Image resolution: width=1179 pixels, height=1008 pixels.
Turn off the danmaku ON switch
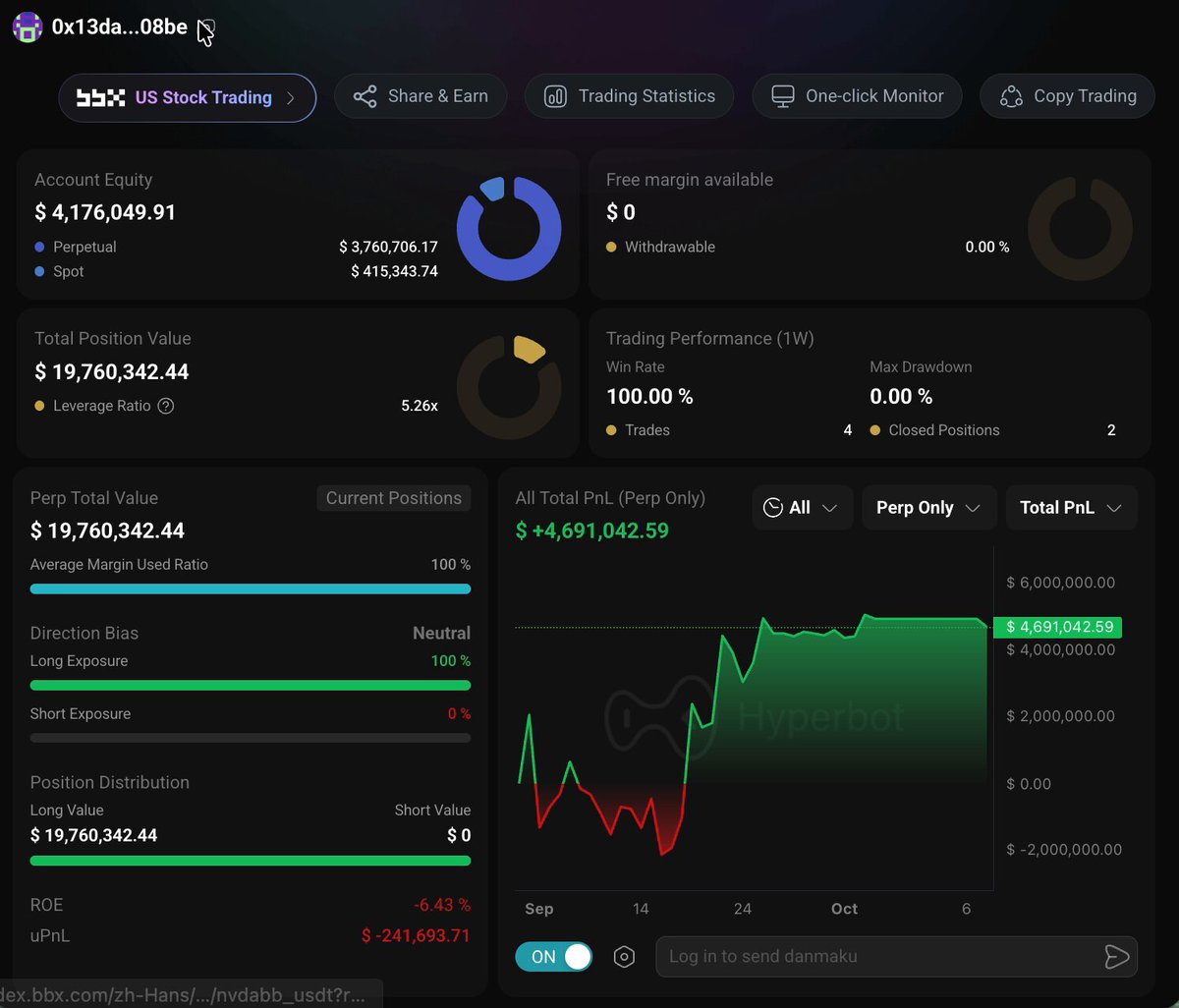(554, 957)
